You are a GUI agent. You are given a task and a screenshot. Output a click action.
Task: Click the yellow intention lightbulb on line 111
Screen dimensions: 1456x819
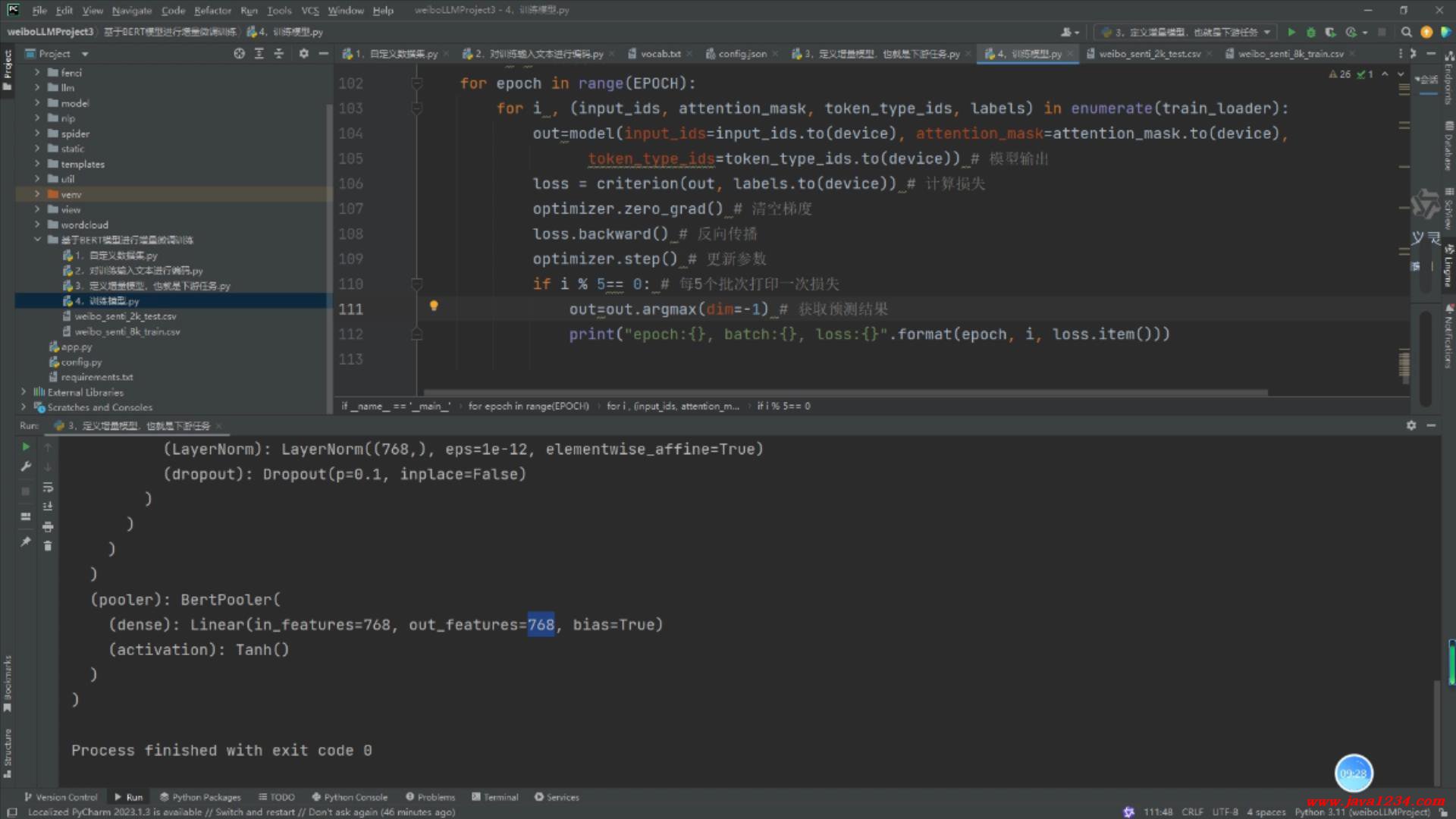click(x=434, y=306)
